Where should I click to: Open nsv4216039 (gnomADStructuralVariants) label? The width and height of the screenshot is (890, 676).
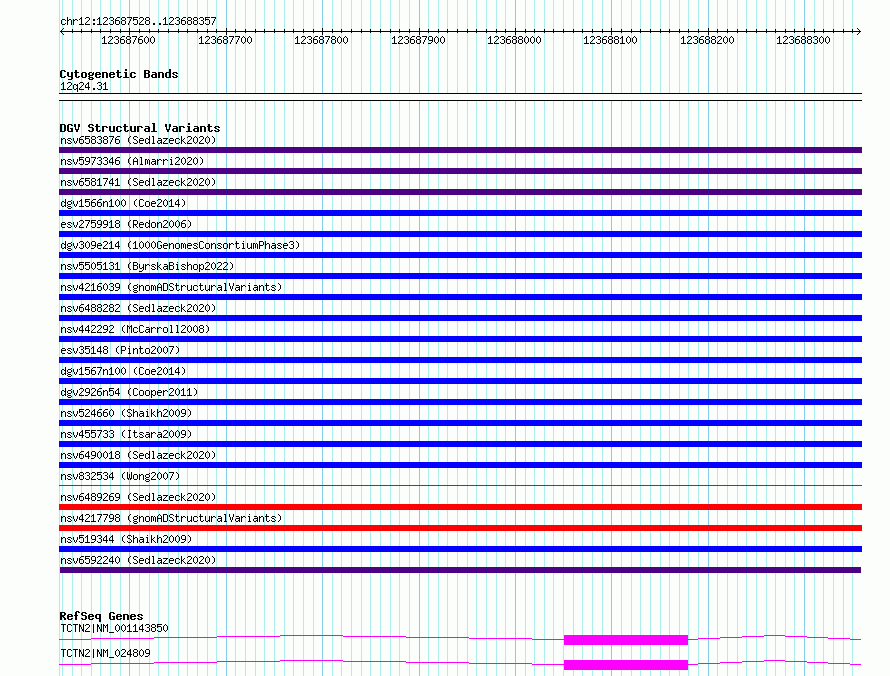[x=171, y=287]
